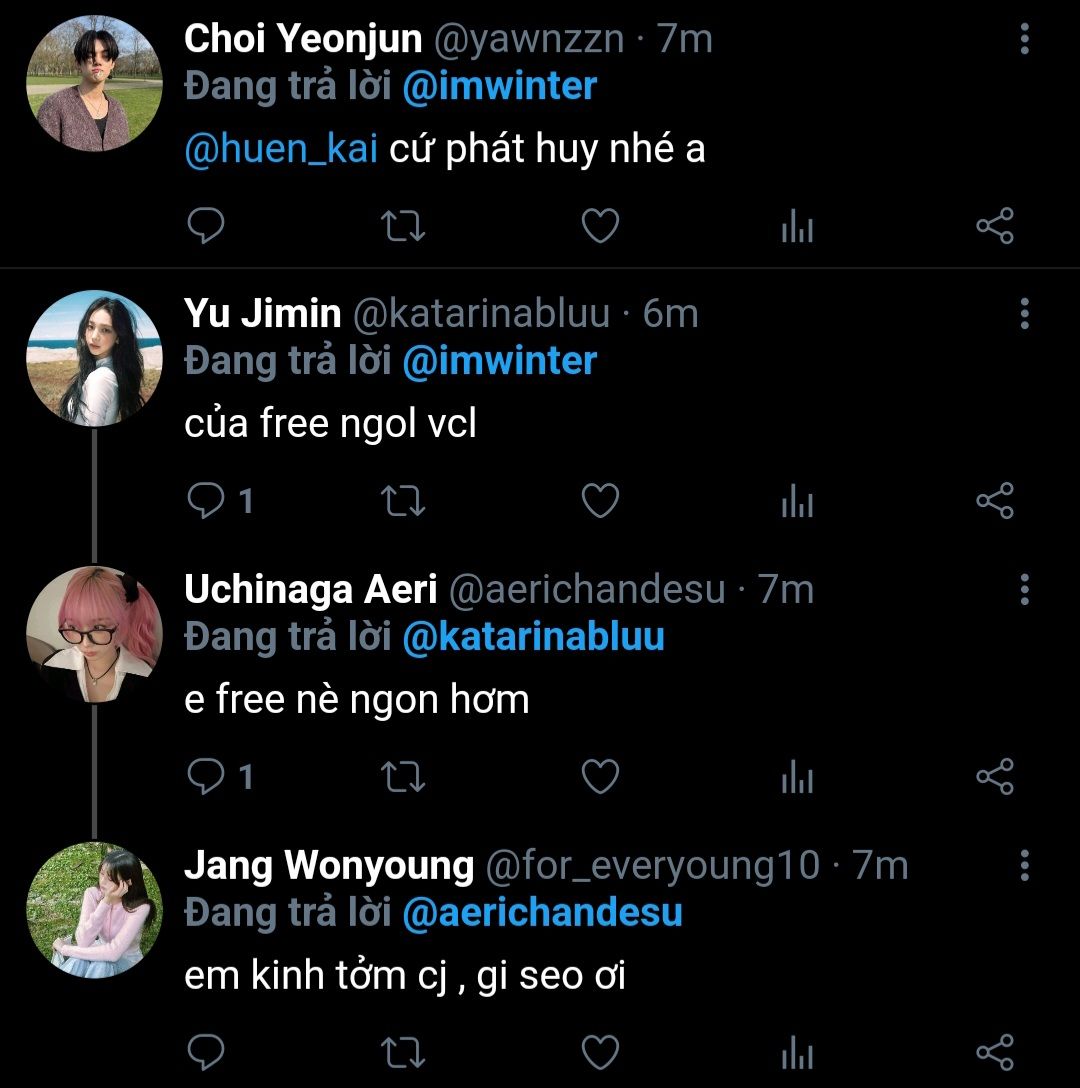This screenshot has width=1080, height=1088.
Task: Like Jang Wonyoung's tweet
Action: (600, 1052)
